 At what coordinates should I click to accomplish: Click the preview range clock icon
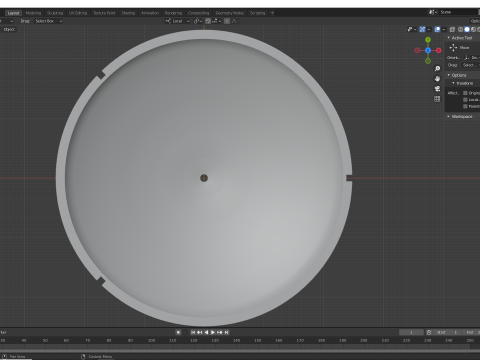point(429,332)
